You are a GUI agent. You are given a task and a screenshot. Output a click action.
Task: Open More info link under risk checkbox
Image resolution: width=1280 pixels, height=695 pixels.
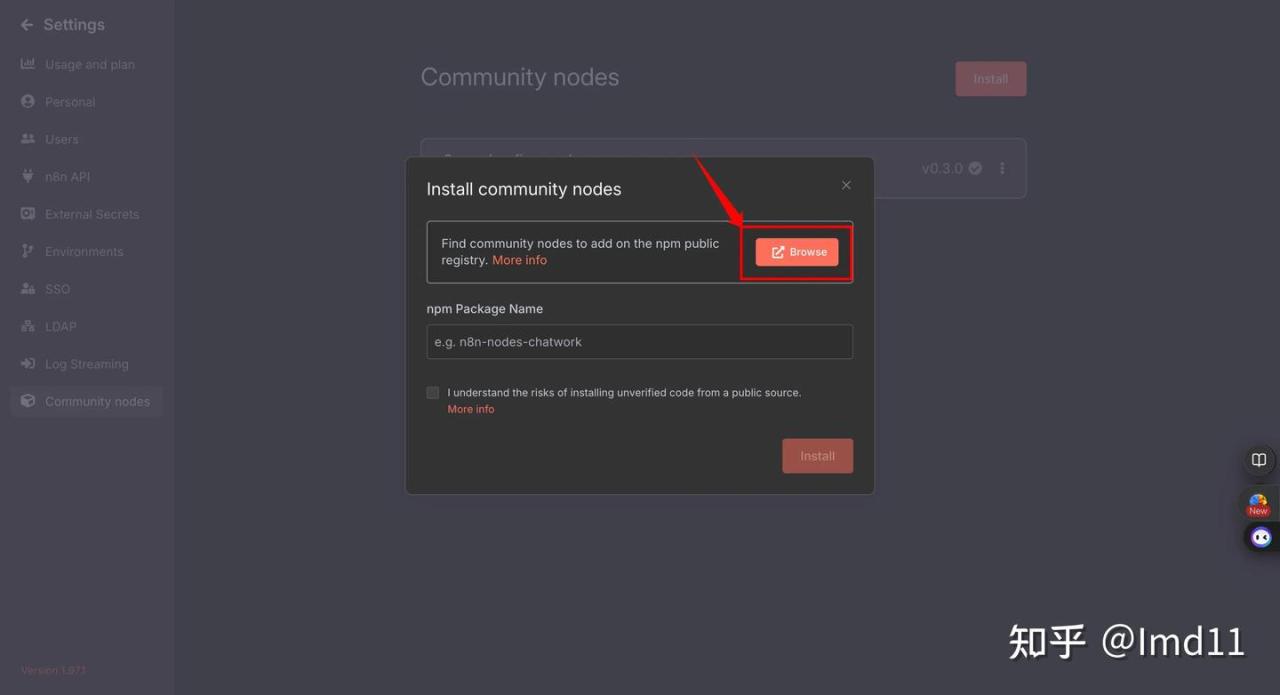click(x=470, y=409)
